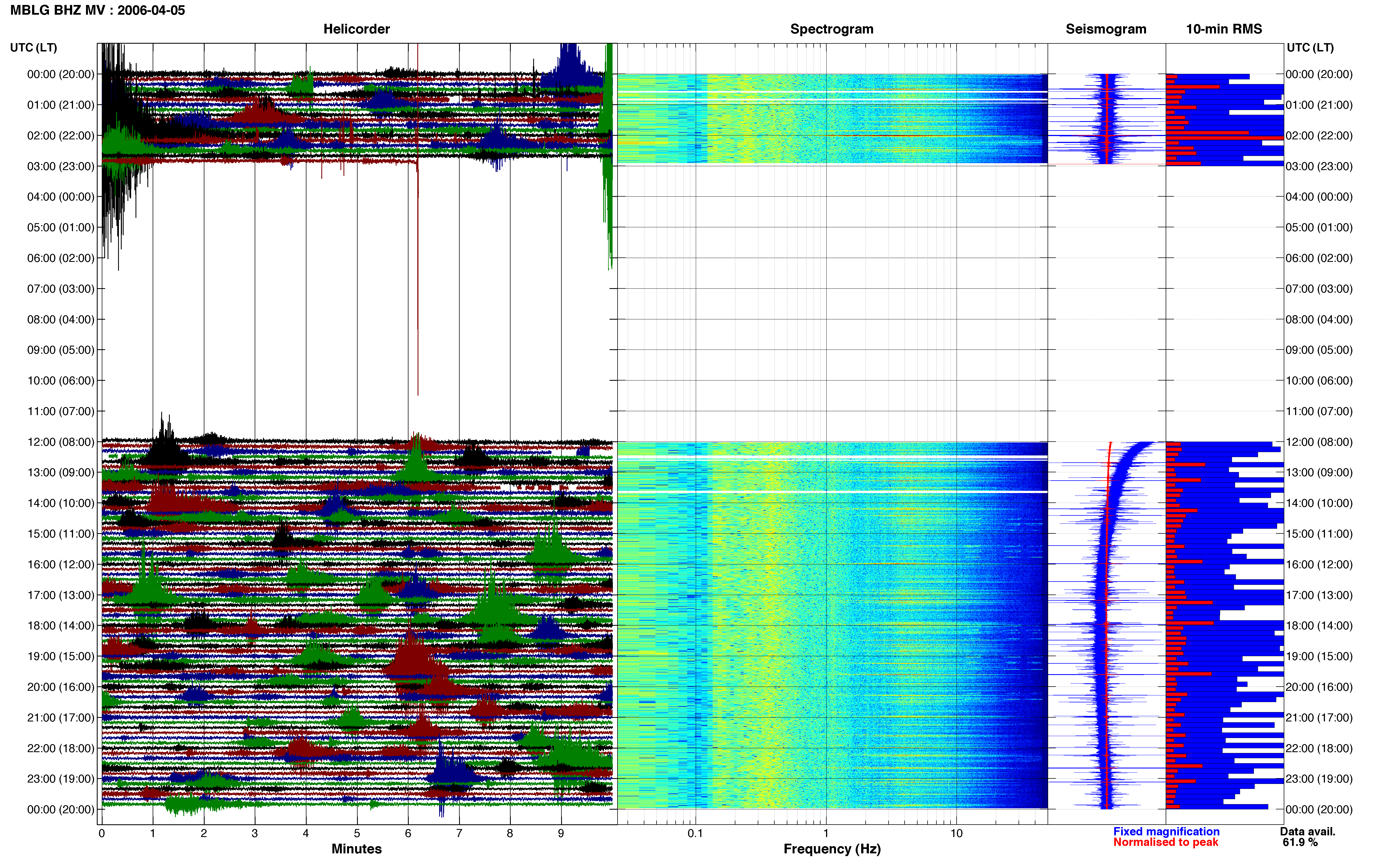Click left time label '12:00 (08:00)'
Screen dimensions: 1388x868
61,442
